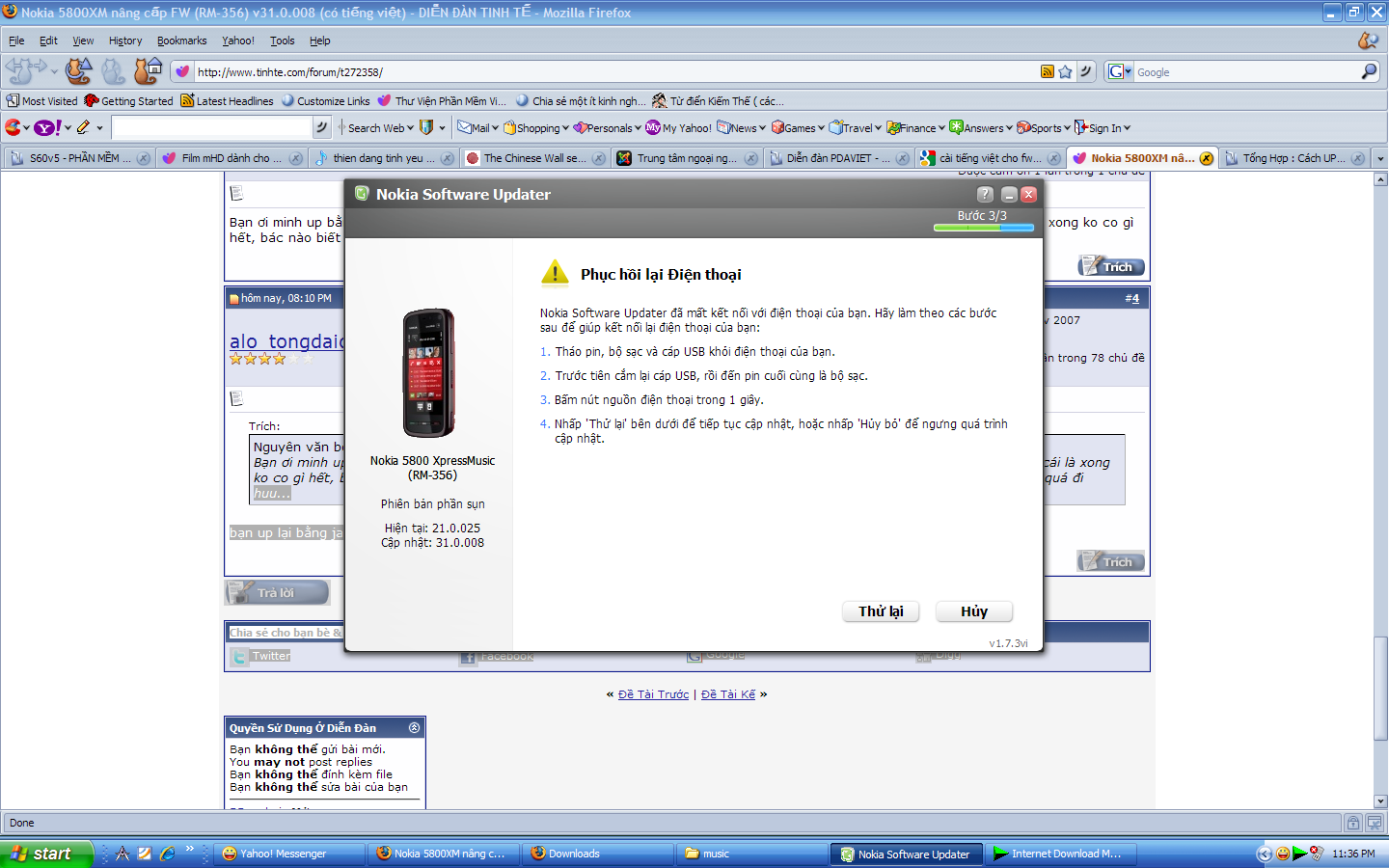Click status bar lock icon
The width and height of the screenshot is (1389, 868).
(x=1353, y=823)
